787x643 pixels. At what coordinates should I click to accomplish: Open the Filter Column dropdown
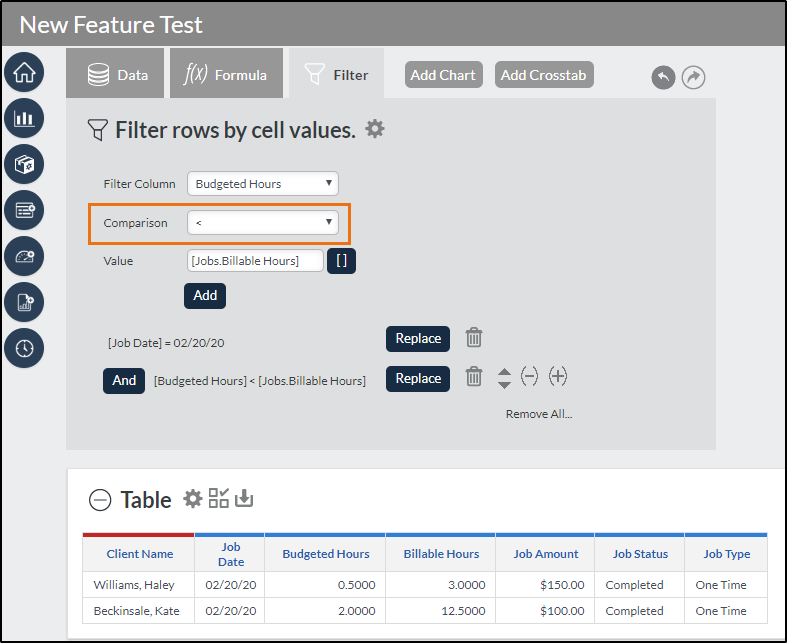(263, 184)
